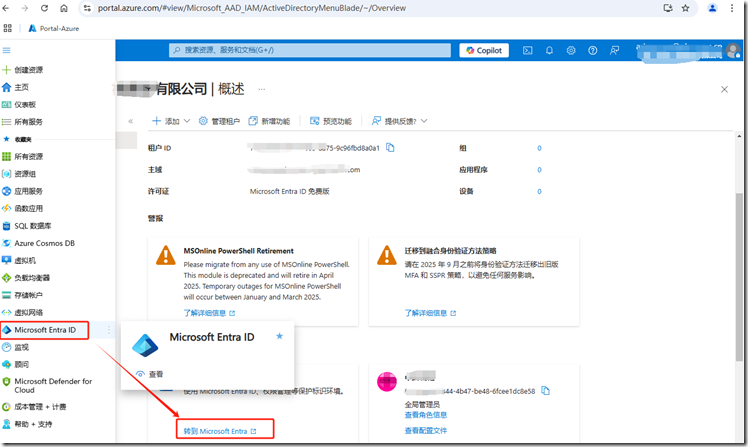Open the 设备 count link
This screenshot has width=748, height=447.
click(539, 191)
